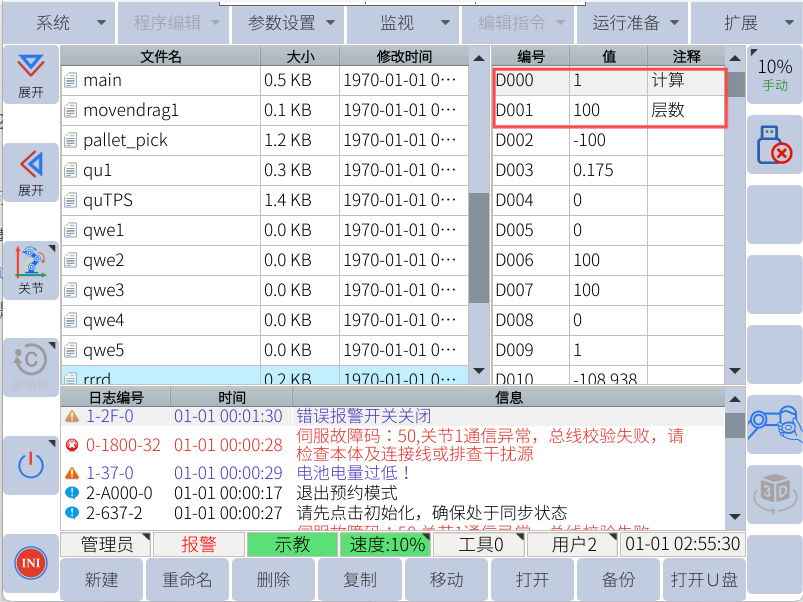Click the document icon beside pallet_pick
The image size is (803, 602).
[70, 141]
